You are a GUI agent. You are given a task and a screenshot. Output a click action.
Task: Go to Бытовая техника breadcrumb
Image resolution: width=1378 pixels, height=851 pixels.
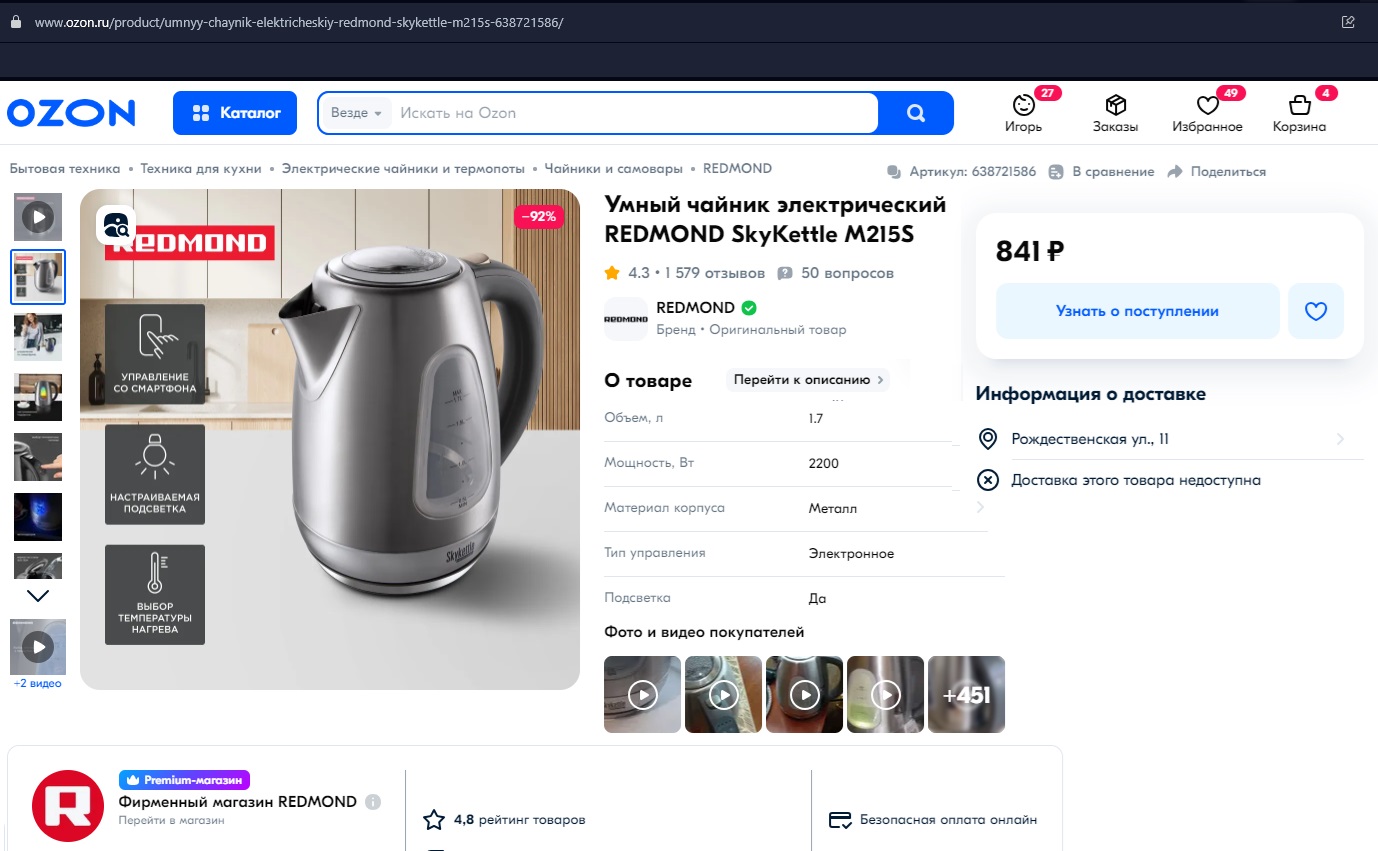pos(65,169)
